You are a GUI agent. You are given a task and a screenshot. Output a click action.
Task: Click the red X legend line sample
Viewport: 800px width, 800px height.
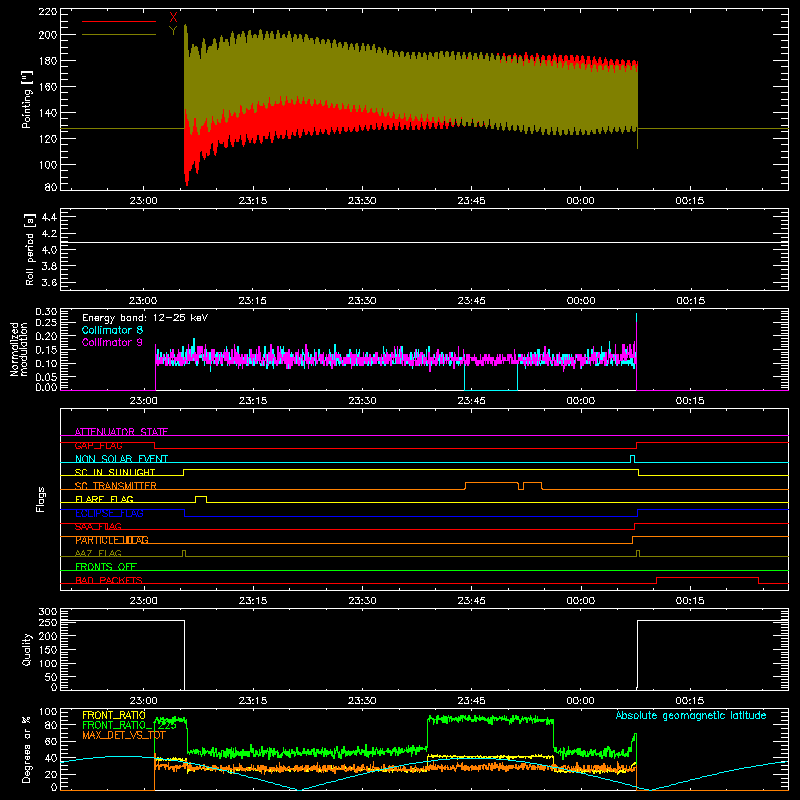[x=119, y=21]
